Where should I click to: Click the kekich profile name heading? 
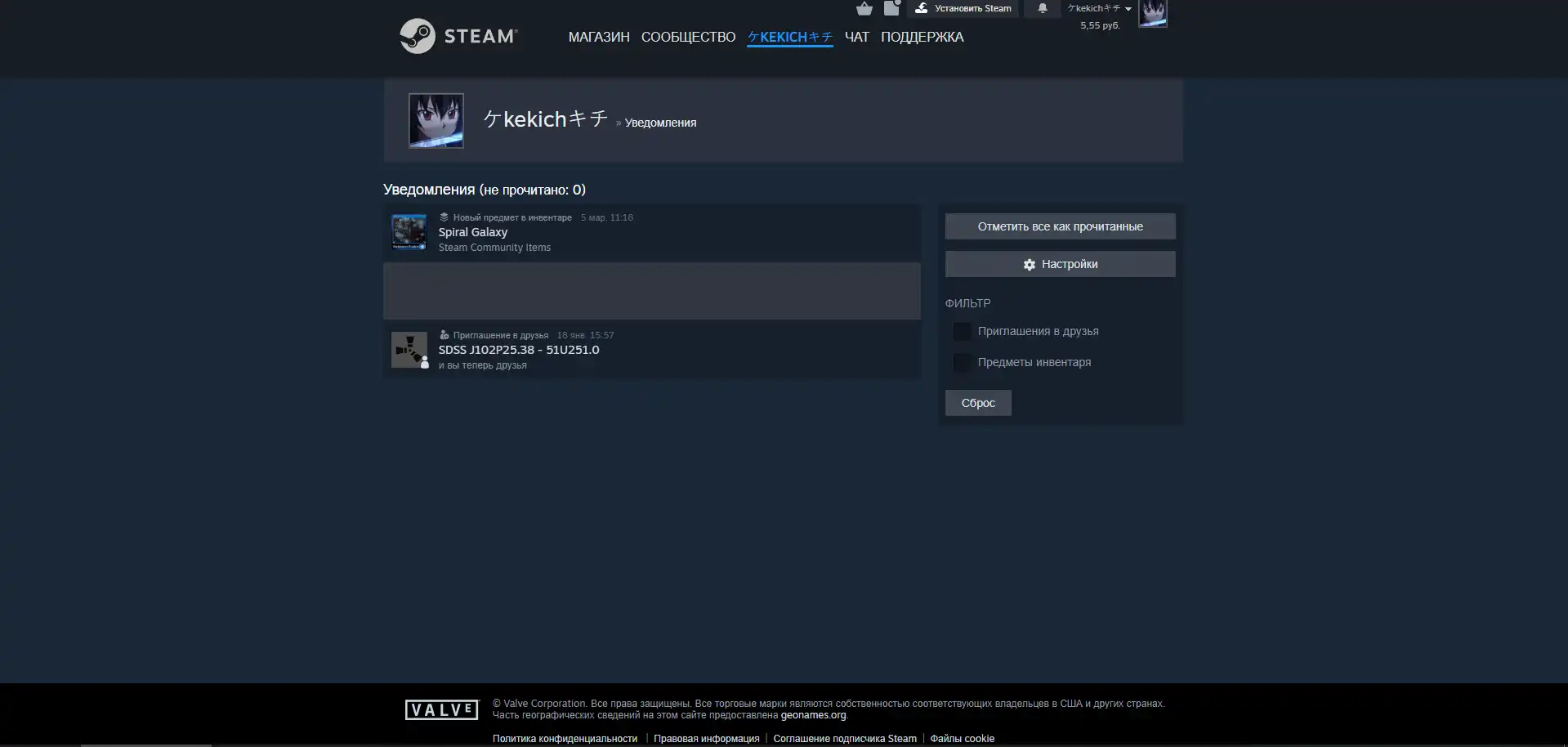(x=545, y=119)
